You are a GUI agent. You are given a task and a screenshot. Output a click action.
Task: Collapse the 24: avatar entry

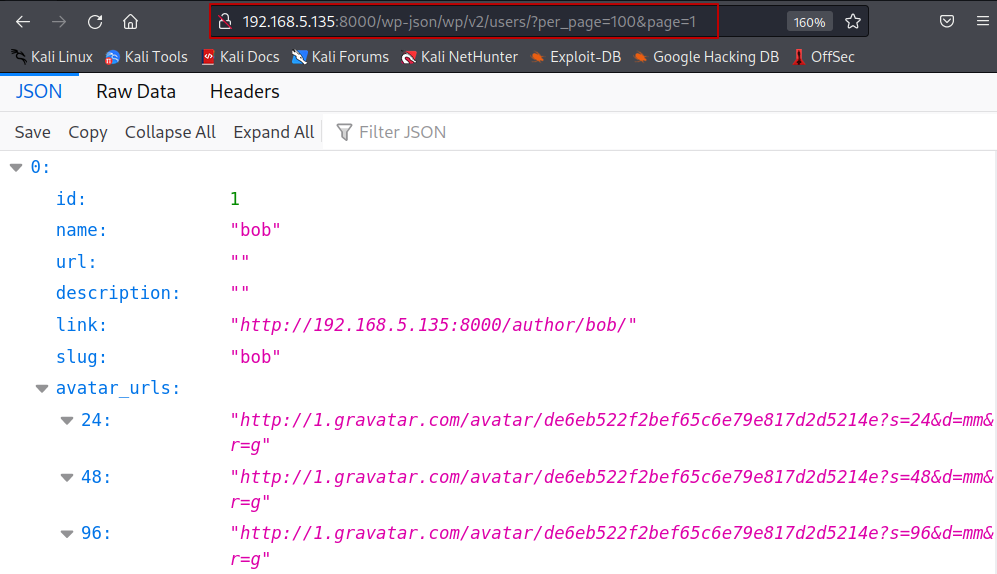[67, 420]
